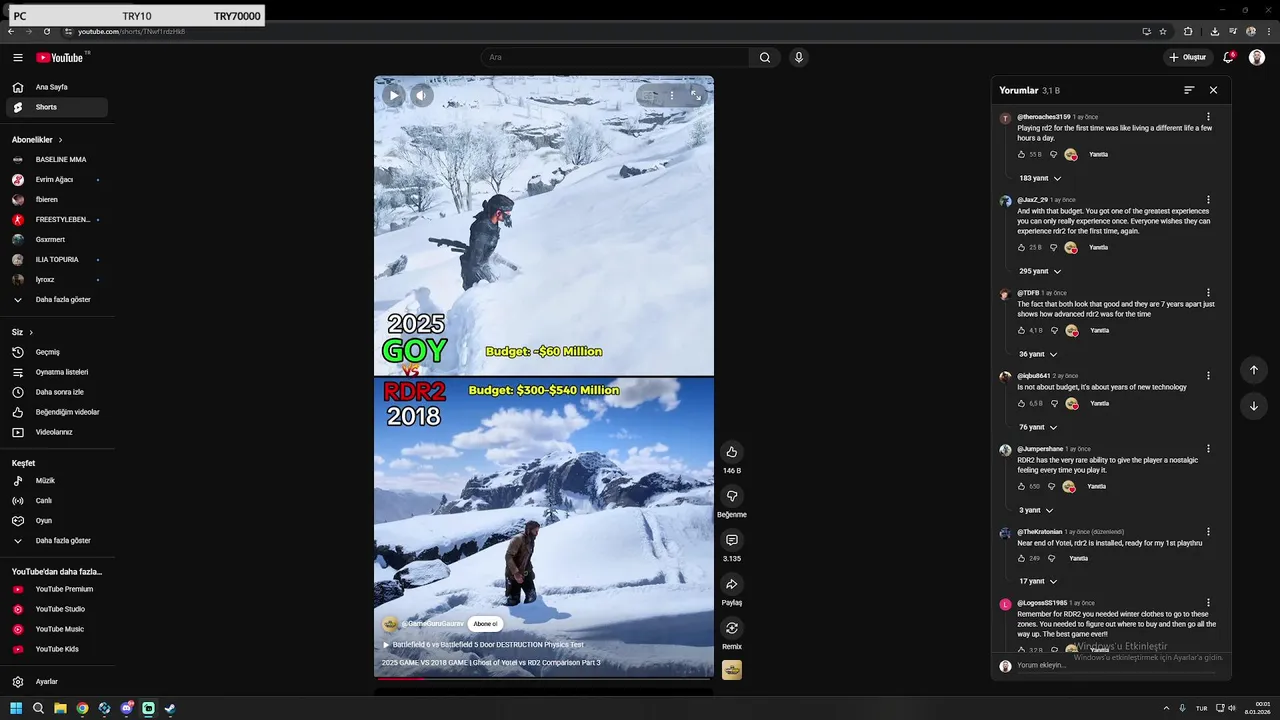The width and height of the screenshot is (1280, 720).
Task: Go to next Short with down arrow
Action: [x=1254, y=406]
